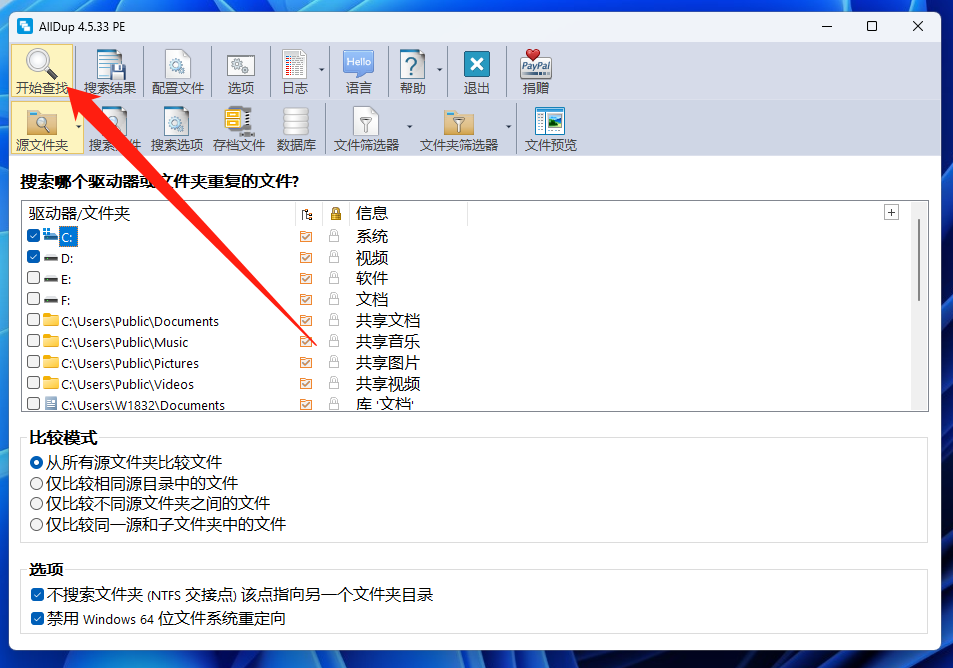The image size is (953, 668).
Task: Toggle subfolder scanning for drive E:
Action: (x=306, y=278)
